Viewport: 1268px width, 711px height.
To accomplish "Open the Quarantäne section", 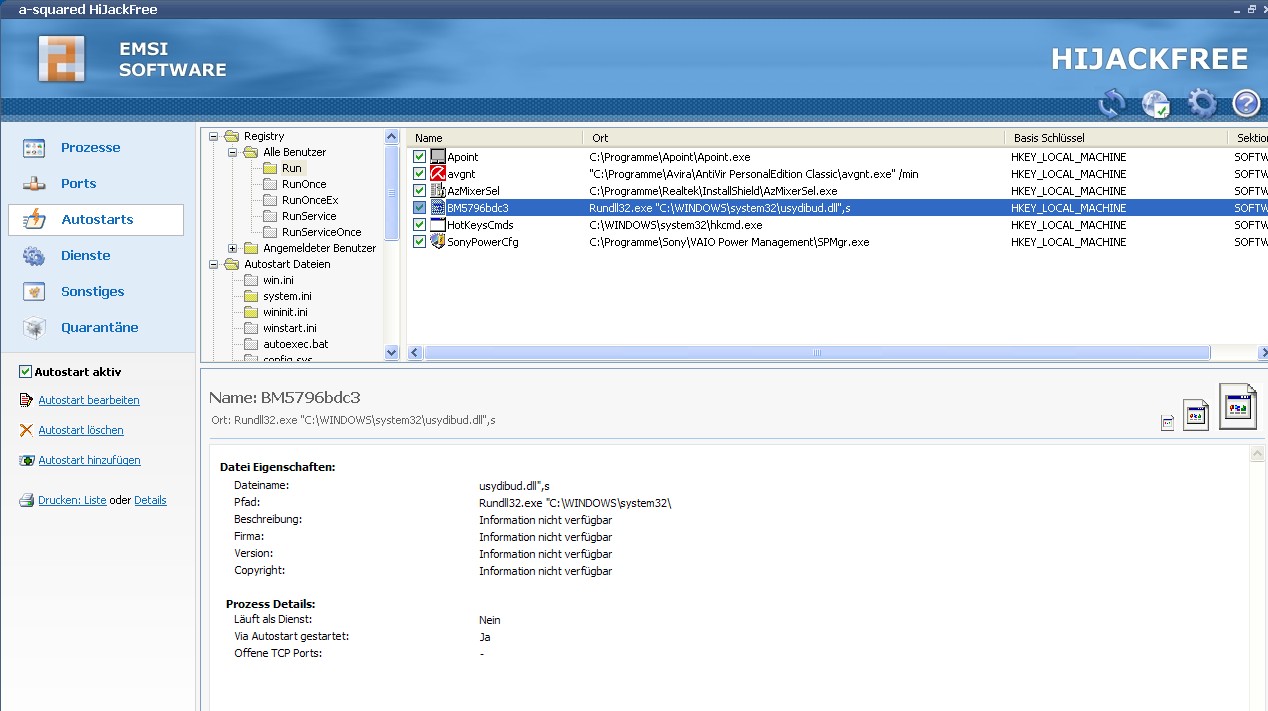I will coord(100,328).
